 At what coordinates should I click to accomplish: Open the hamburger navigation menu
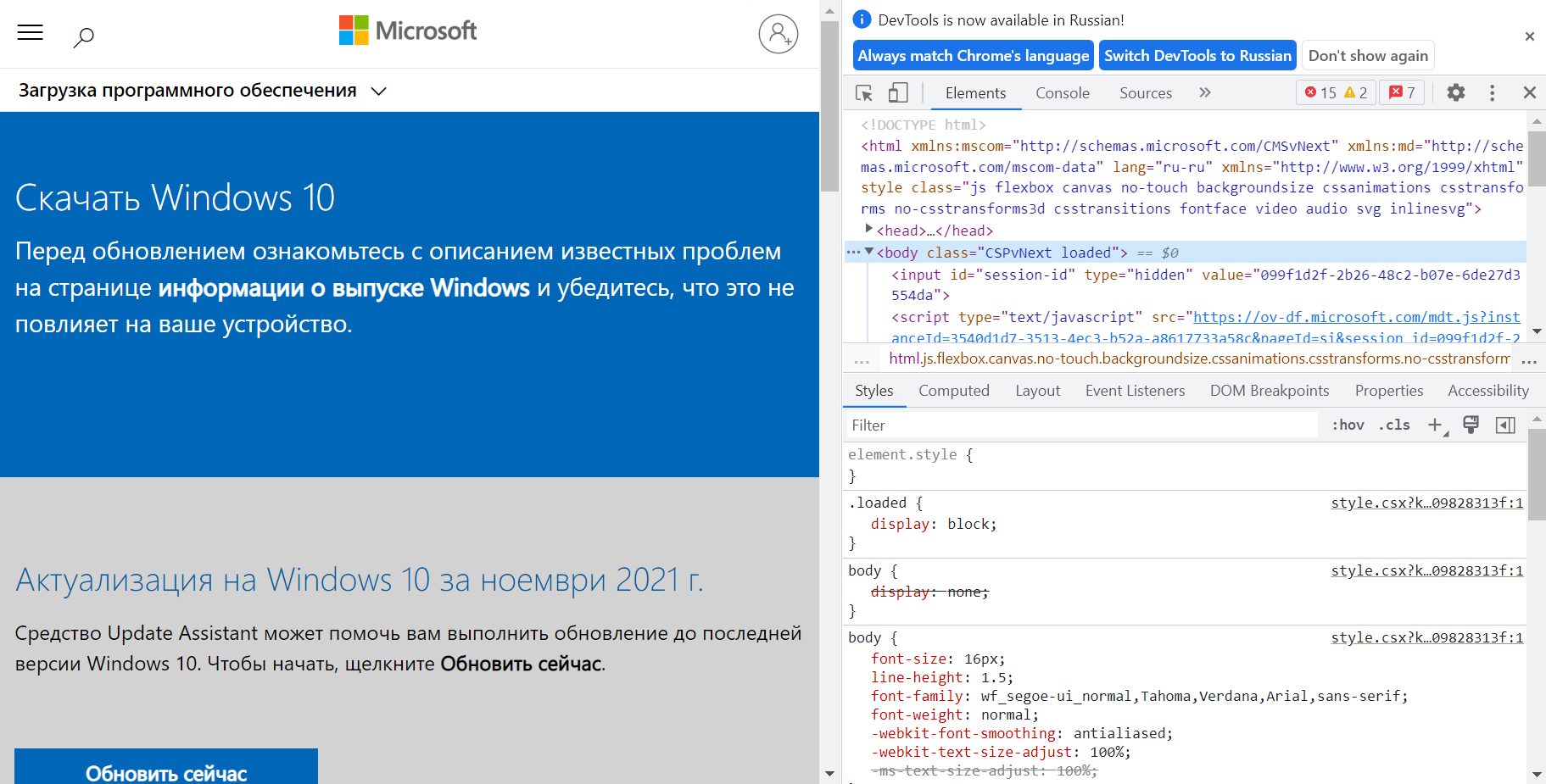(31, 33)
